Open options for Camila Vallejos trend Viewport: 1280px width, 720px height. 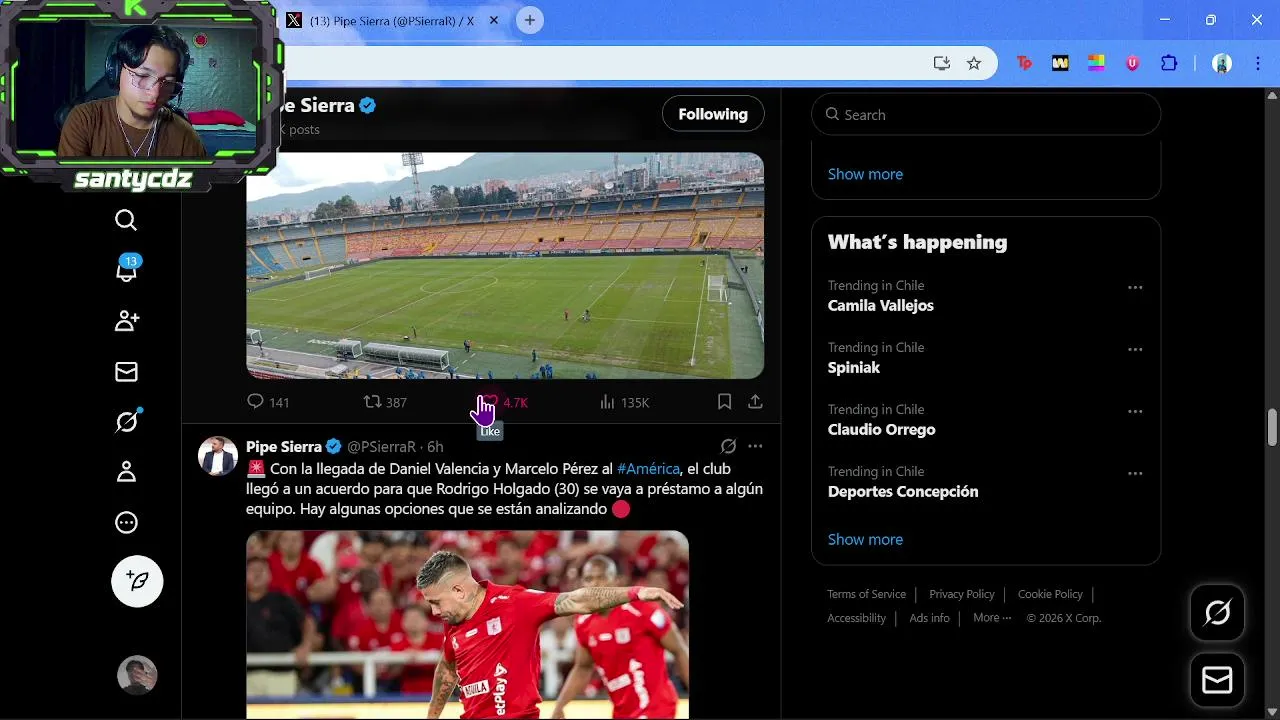[x=1135, y=287]
